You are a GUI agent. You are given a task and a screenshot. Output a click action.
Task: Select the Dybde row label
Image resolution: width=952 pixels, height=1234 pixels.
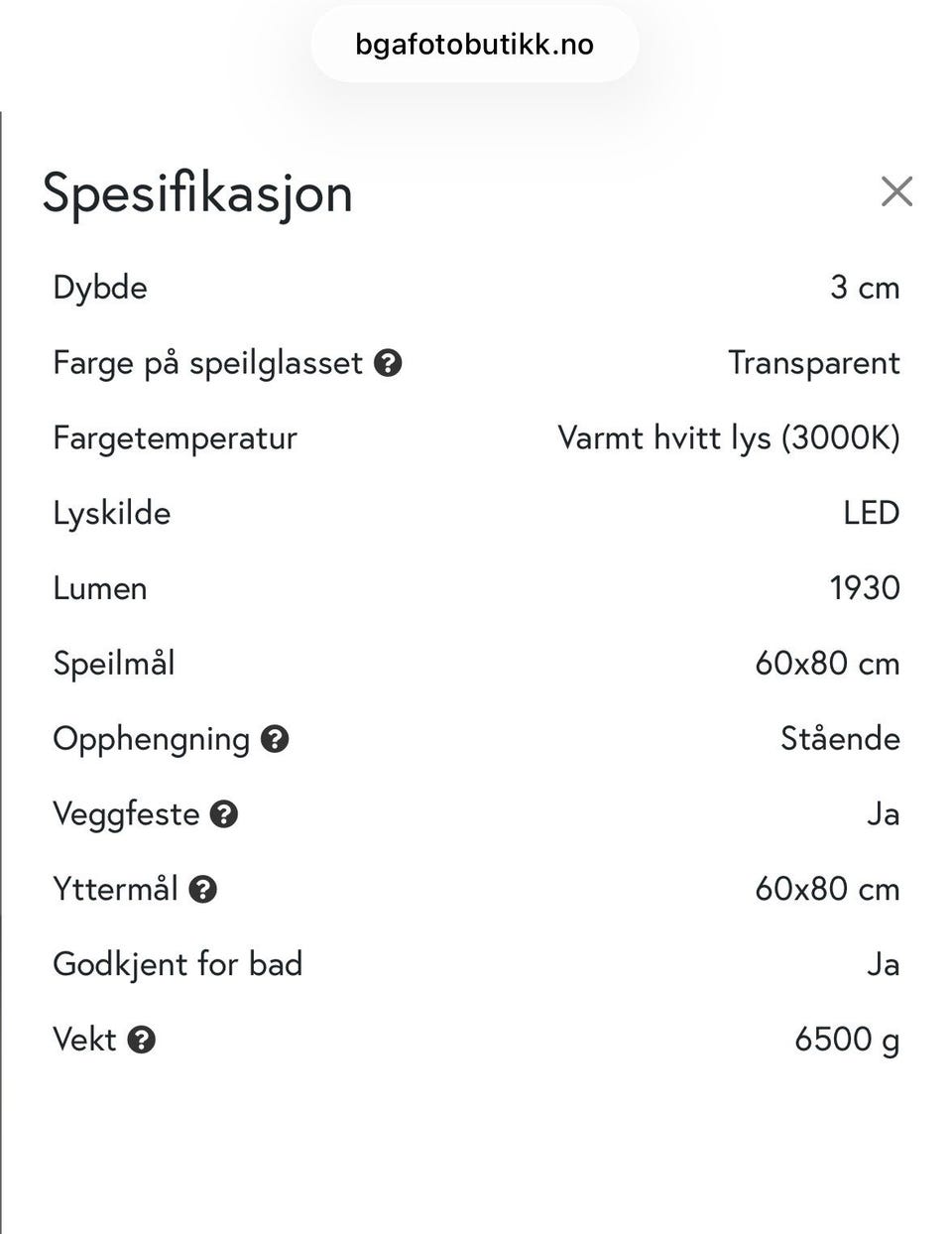click(100, 288)
